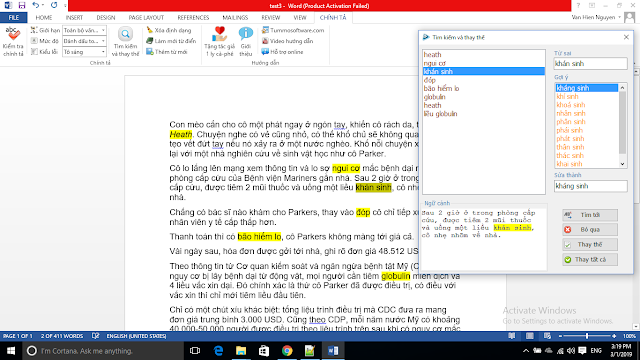Viewport: 640px width, 360px height.
Task: Choose Thêm từ mới in ribbon
Action: point(167,52)
